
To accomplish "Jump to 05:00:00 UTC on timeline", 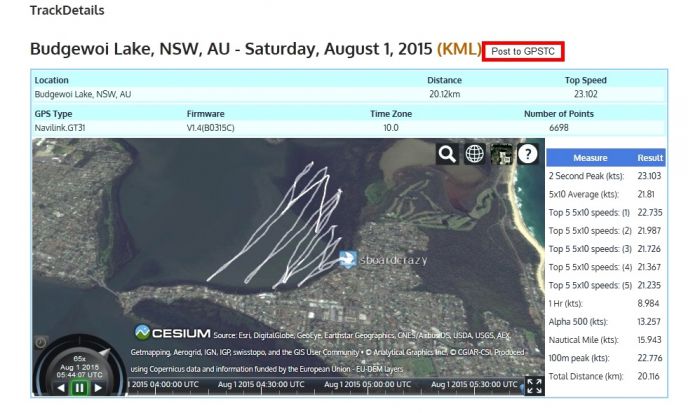I will pyautogui.click(x=367, y=384).
